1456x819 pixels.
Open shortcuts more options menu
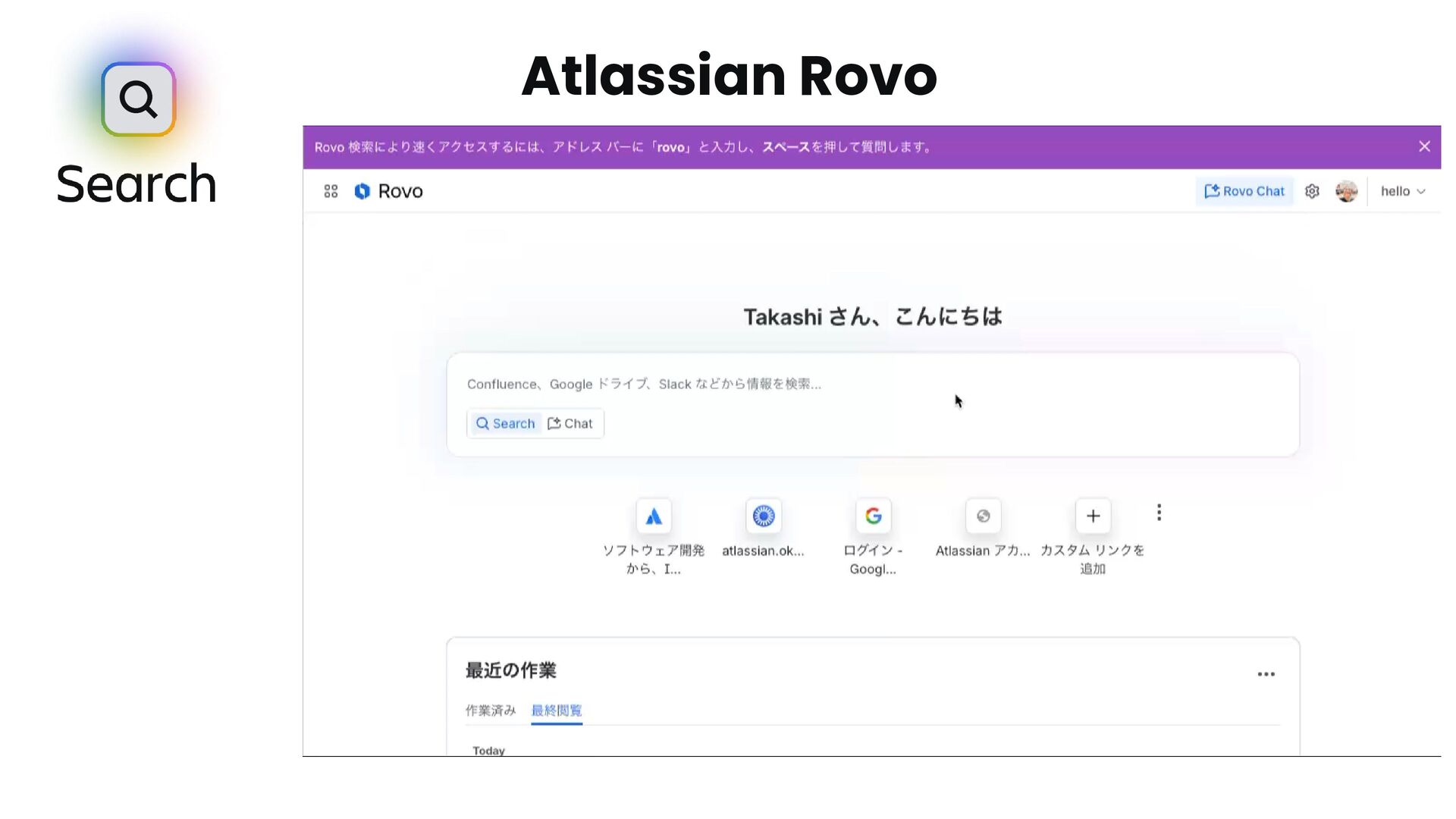coord(1159,513)
